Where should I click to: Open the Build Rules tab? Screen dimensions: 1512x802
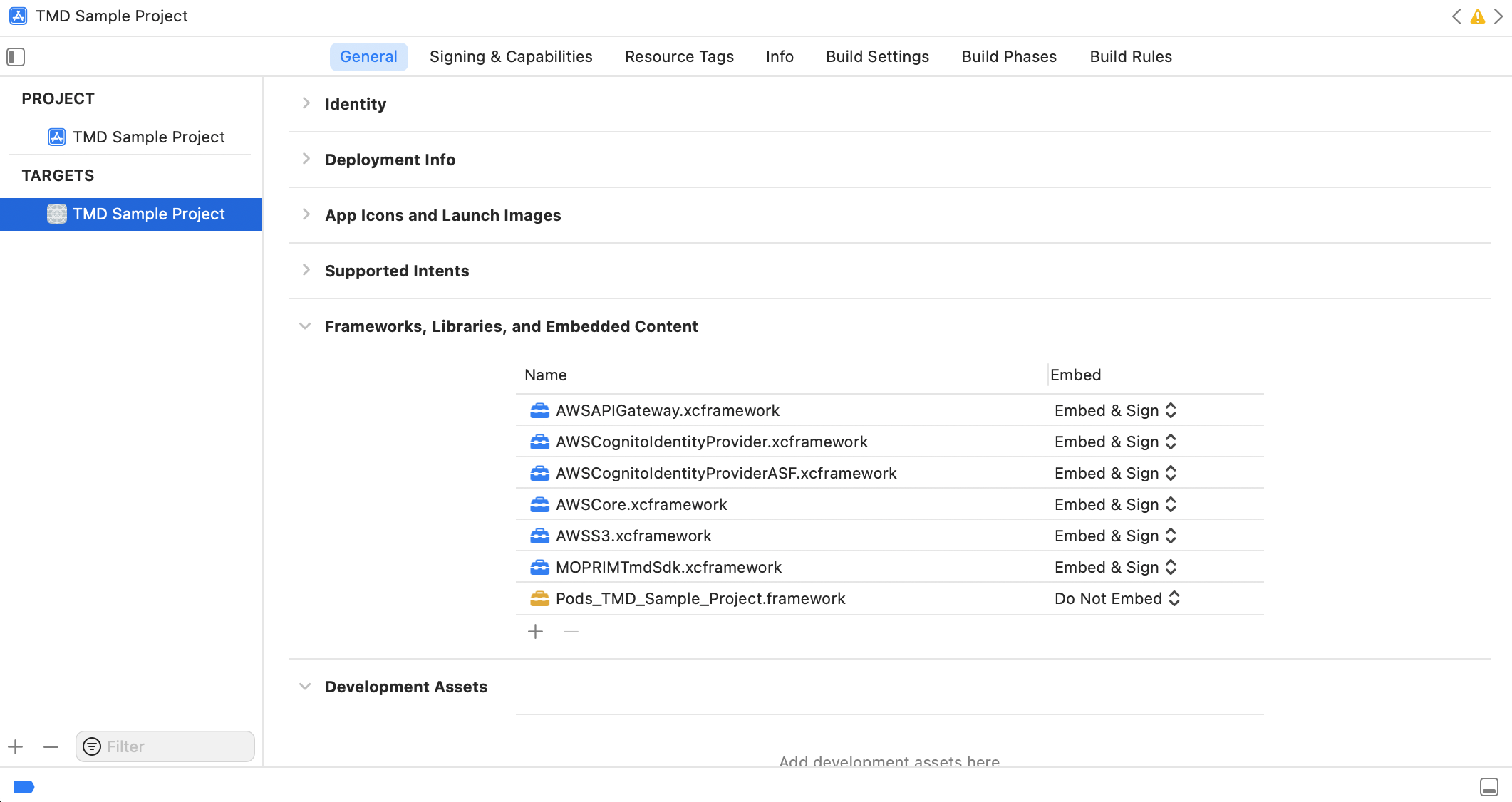tap(1131, 57)
